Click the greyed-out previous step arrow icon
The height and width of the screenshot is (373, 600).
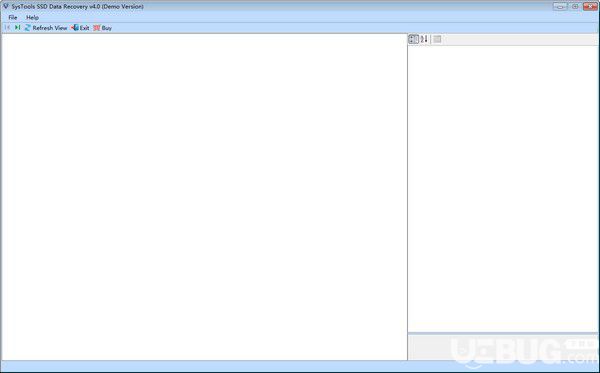[7, 28]
